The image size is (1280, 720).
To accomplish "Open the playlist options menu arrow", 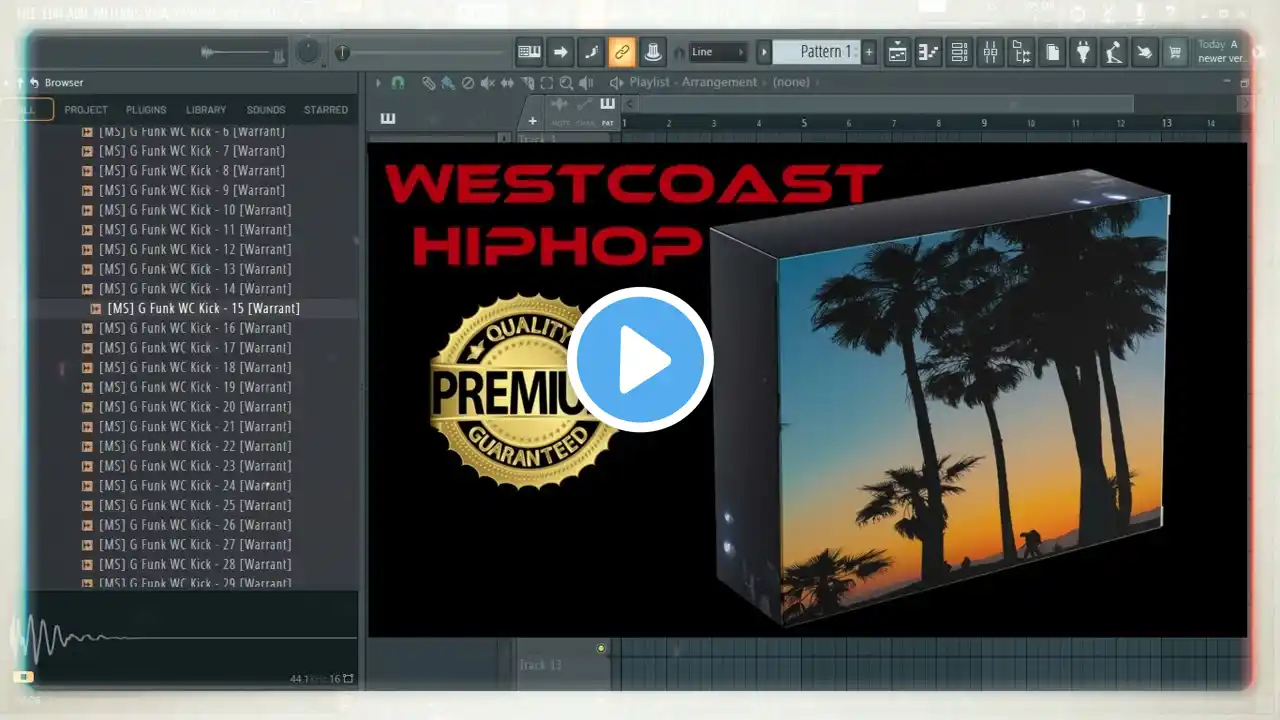I will [x=379, y=83].
